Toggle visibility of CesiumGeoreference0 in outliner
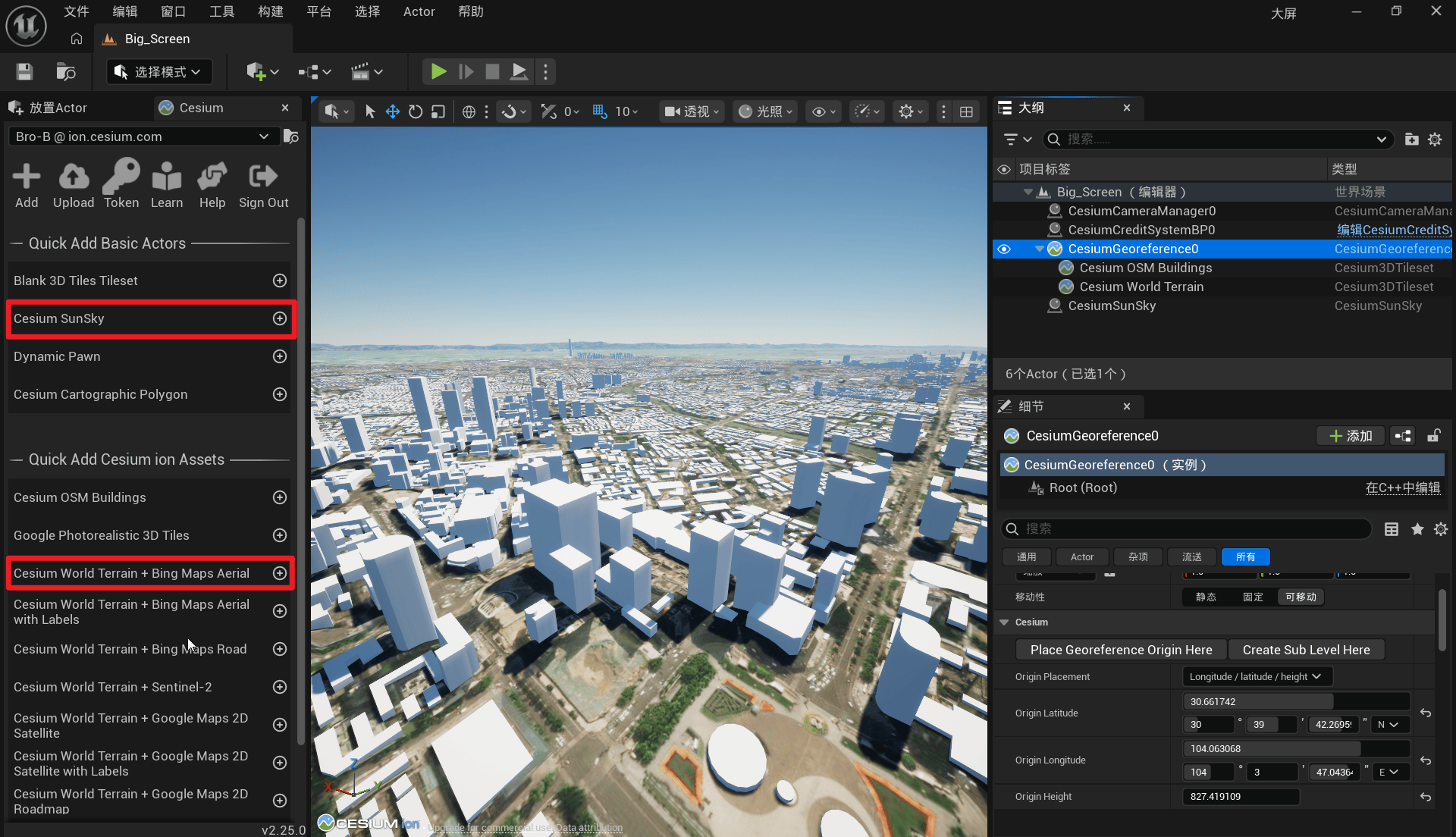The height and width of the screenshot is (837, 1456). point(1004,249)
